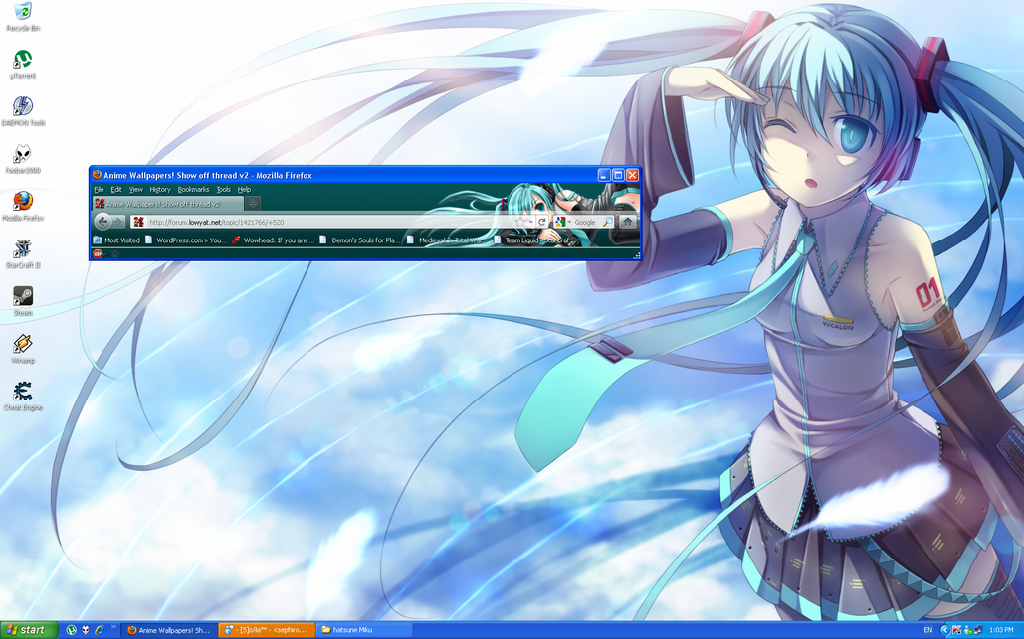The height and width of the screenshot is (639, 1024).
Task: Open Most Visited bookmarks folder
Action: click(116, 240)
